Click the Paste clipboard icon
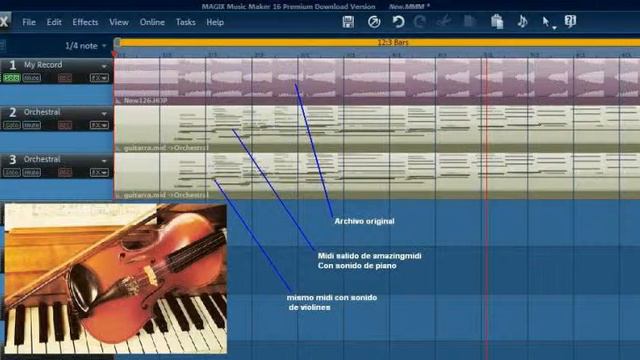 497,22
